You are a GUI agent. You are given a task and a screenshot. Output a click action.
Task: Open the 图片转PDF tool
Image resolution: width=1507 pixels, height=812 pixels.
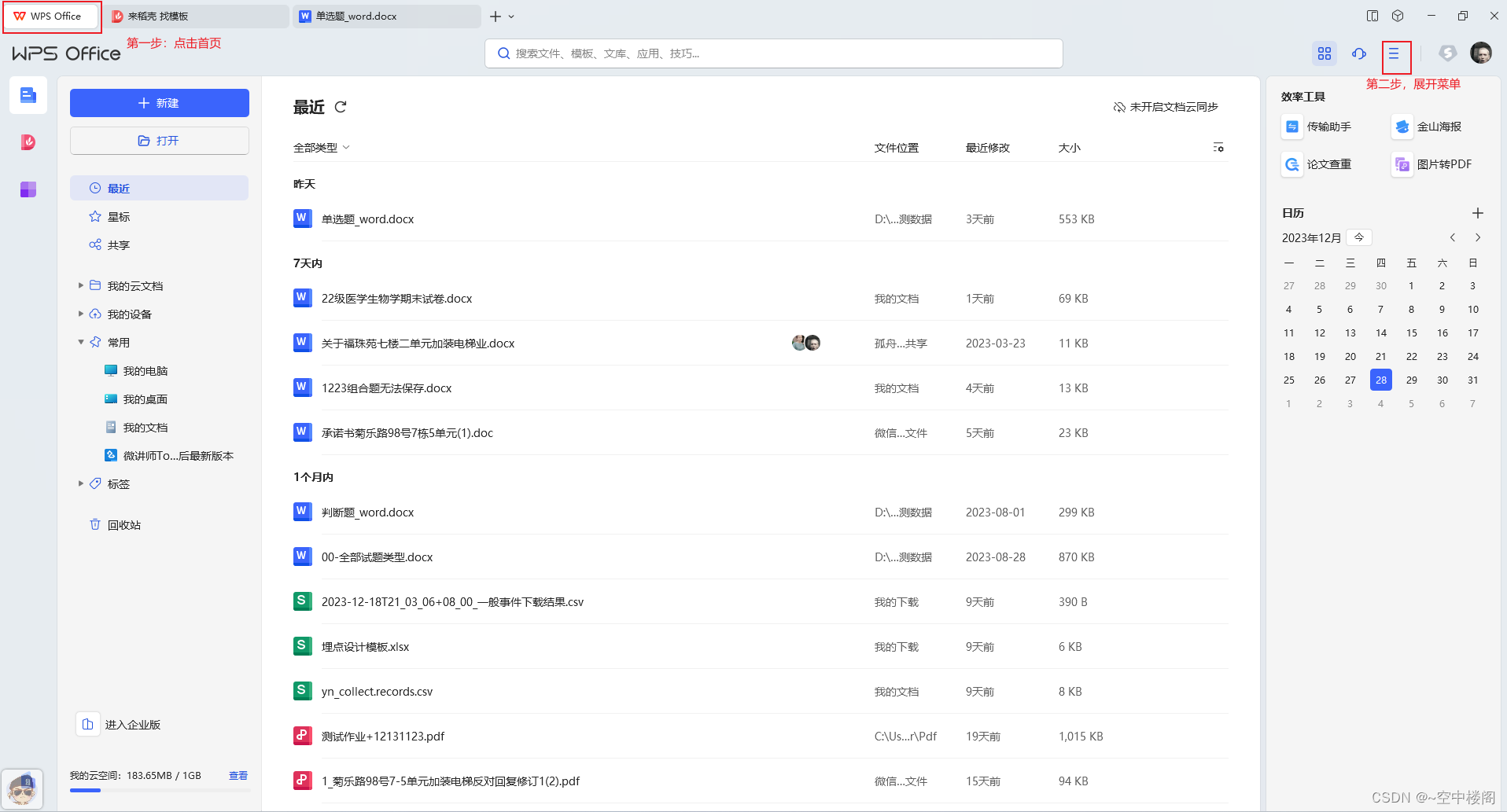click(x=1432, y=164)
